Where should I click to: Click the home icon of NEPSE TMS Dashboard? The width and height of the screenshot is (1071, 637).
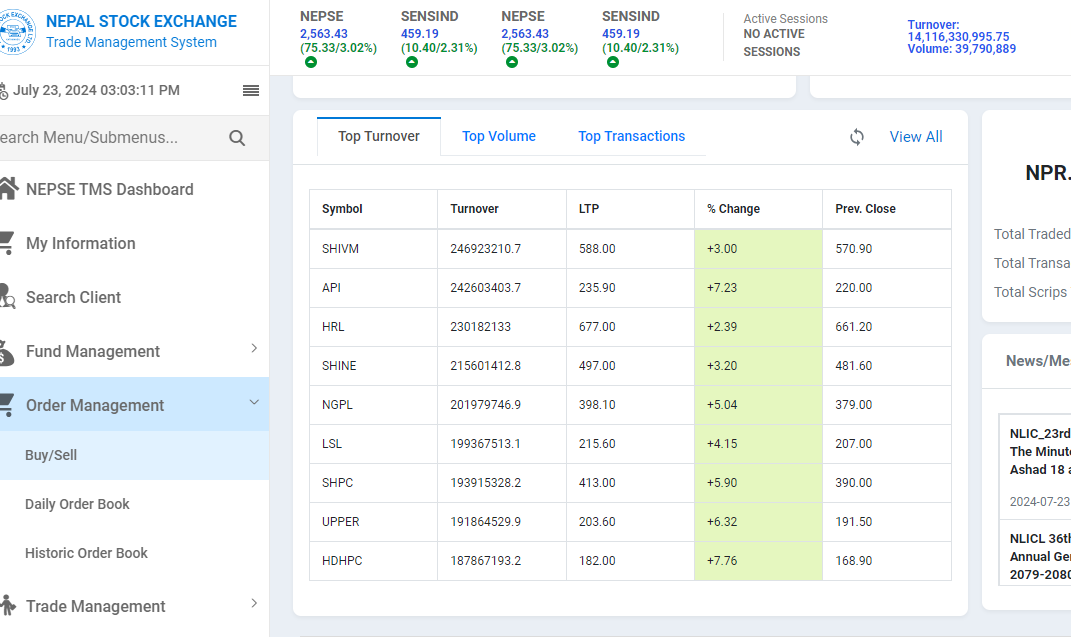[8, 188]
